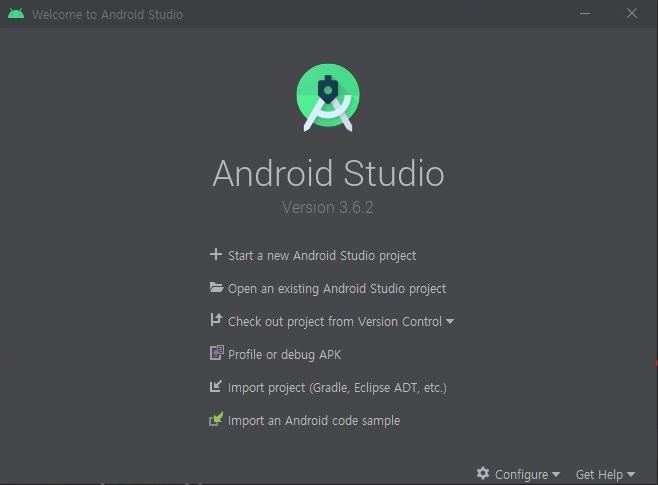
Task: Open an existing Android Studio project
Action: [337, 289]
